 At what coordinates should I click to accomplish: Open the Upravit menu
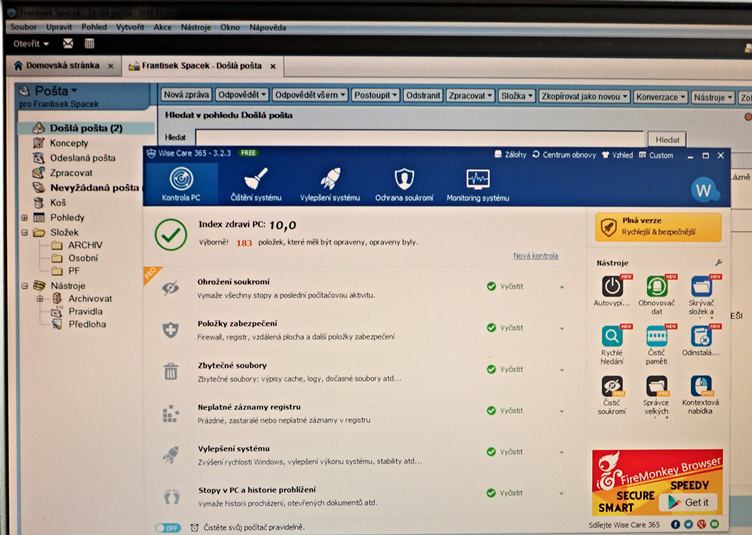[x=59, y=27]
